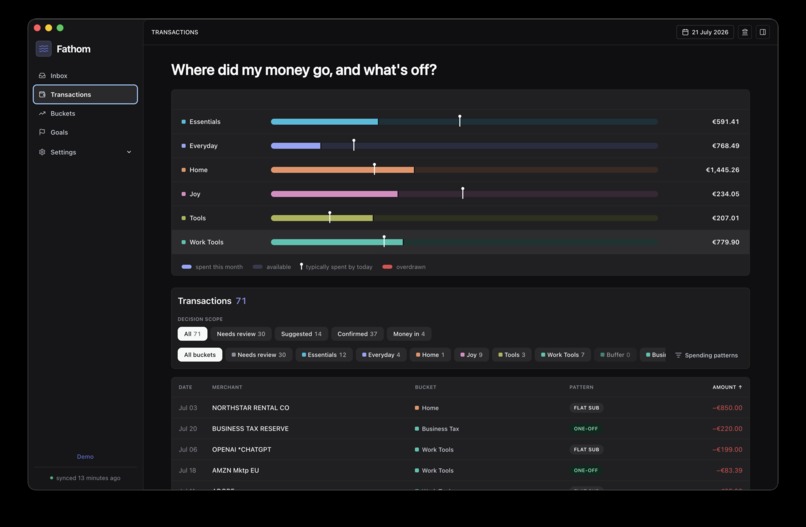Select the Money in 4 scope chip
The height and width of the screenshot is (527, 806).
(x=409, y=334)
